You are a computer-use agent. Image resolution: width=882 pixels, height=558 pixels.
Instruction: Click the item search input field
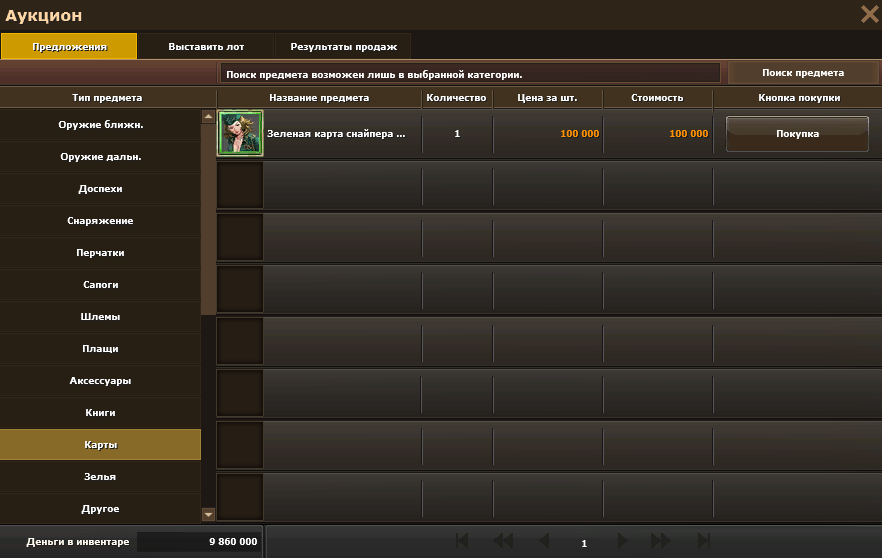470,74
